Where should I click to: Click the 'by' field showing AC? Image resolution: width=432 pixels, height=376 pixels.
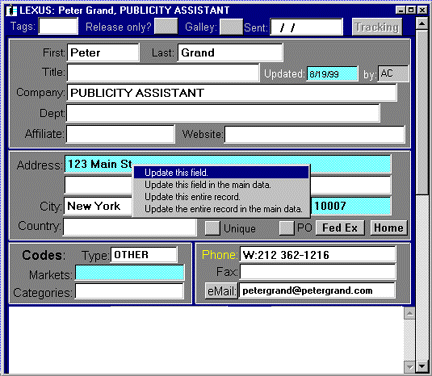(393, 73)
